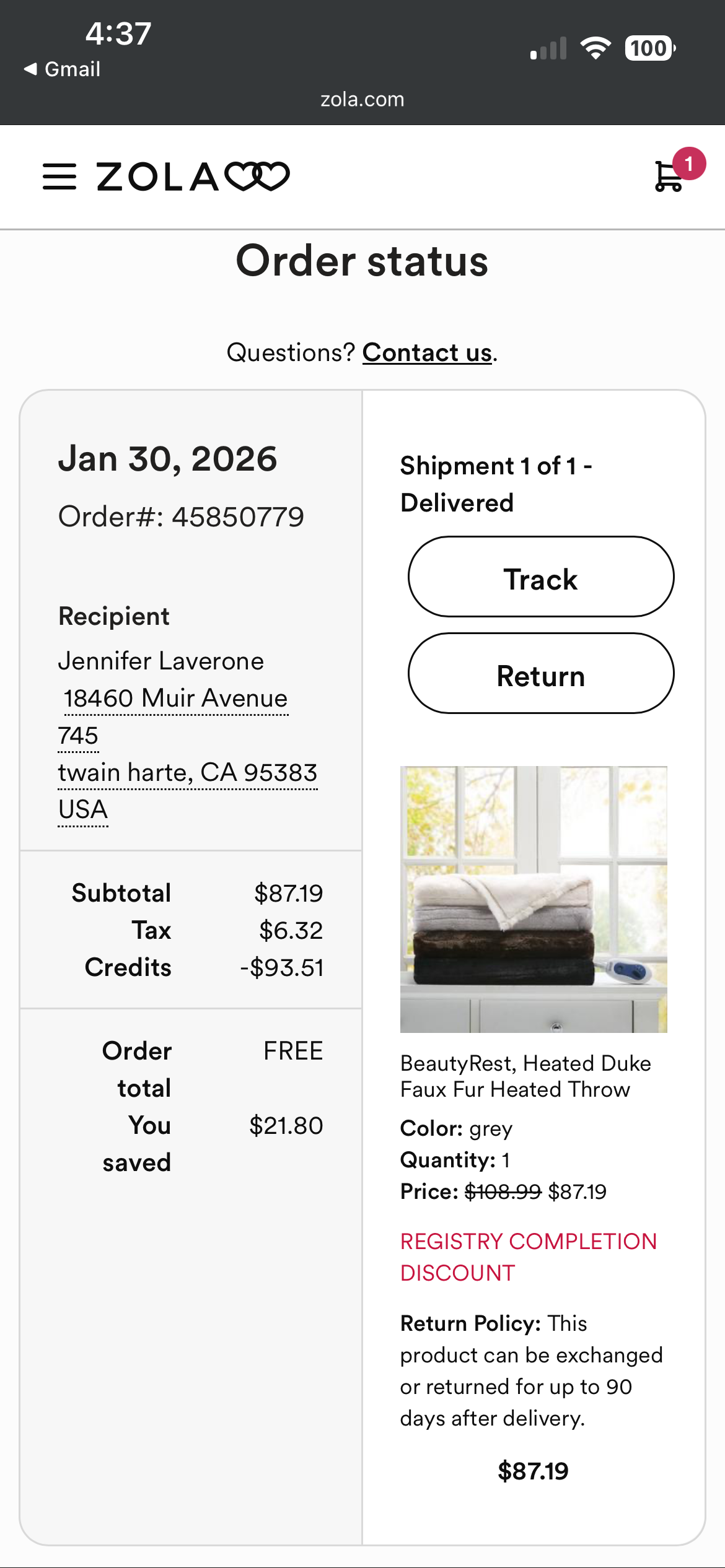725x1568 pixels.
Task: Tap the battery indicator icon
Action: click(x=650, y=48)
